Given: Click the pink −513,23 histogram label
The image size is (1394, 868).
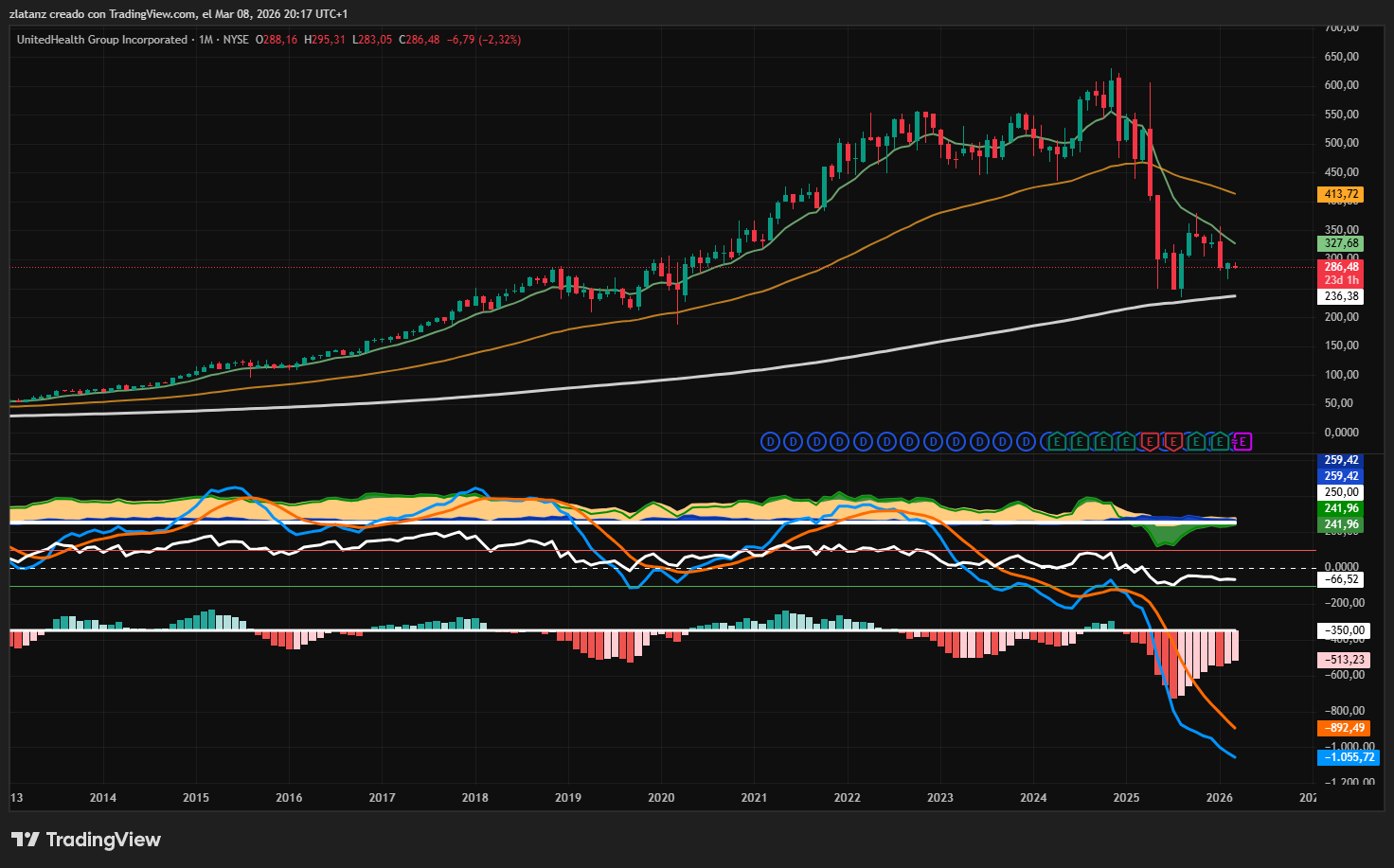Looking at the screenshot, I should coord(1344,661).
